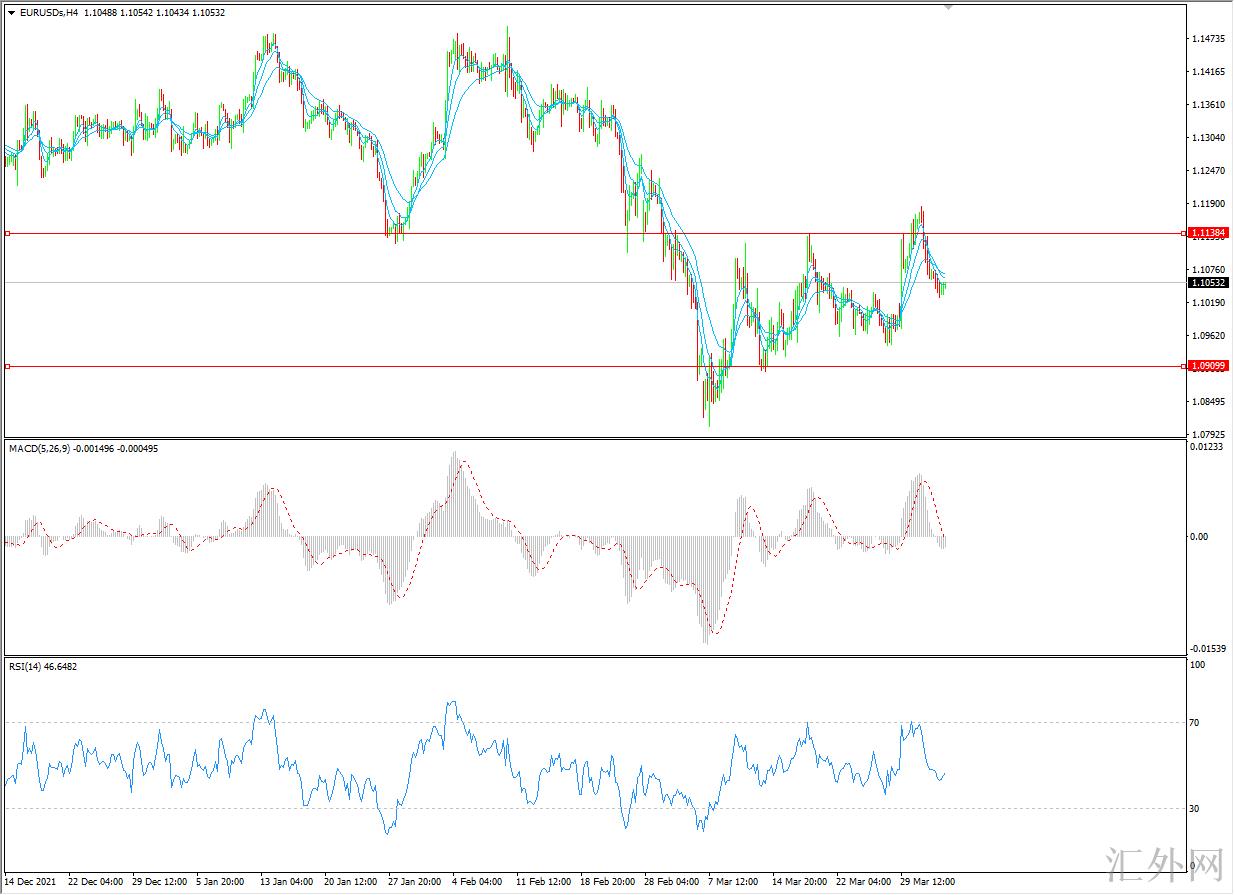The height and width of the screenshot is (895, 1234).
Task: Click the 14 Dec 2021 date label
Action: click(x=32, y=882)
